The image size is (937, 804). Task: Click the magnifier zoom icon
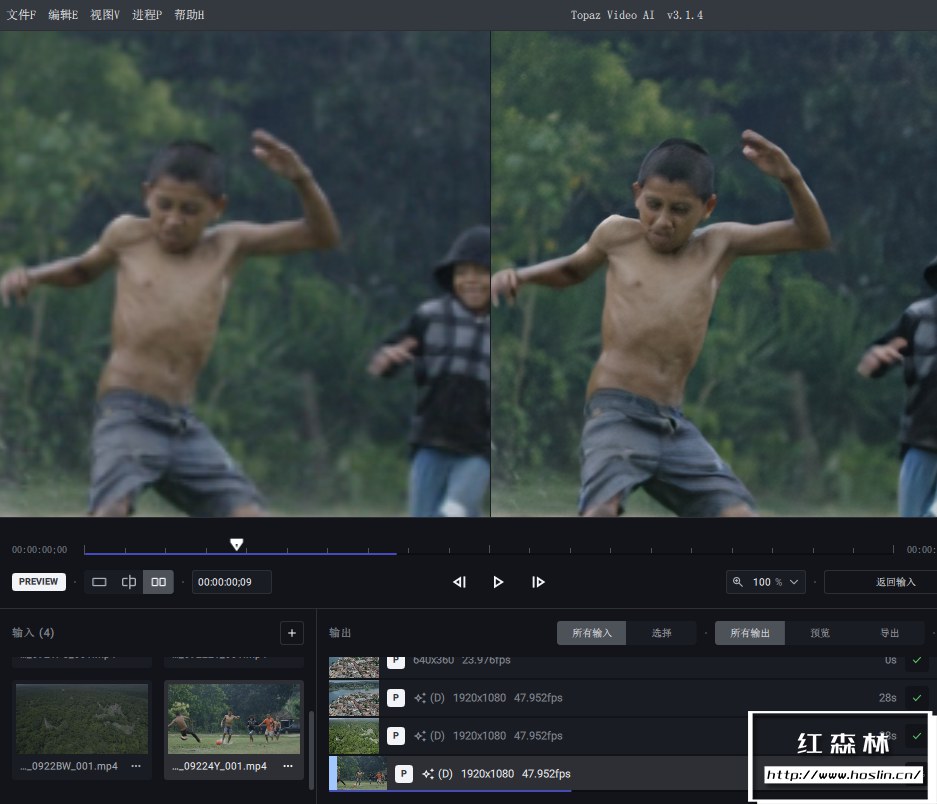737,582
